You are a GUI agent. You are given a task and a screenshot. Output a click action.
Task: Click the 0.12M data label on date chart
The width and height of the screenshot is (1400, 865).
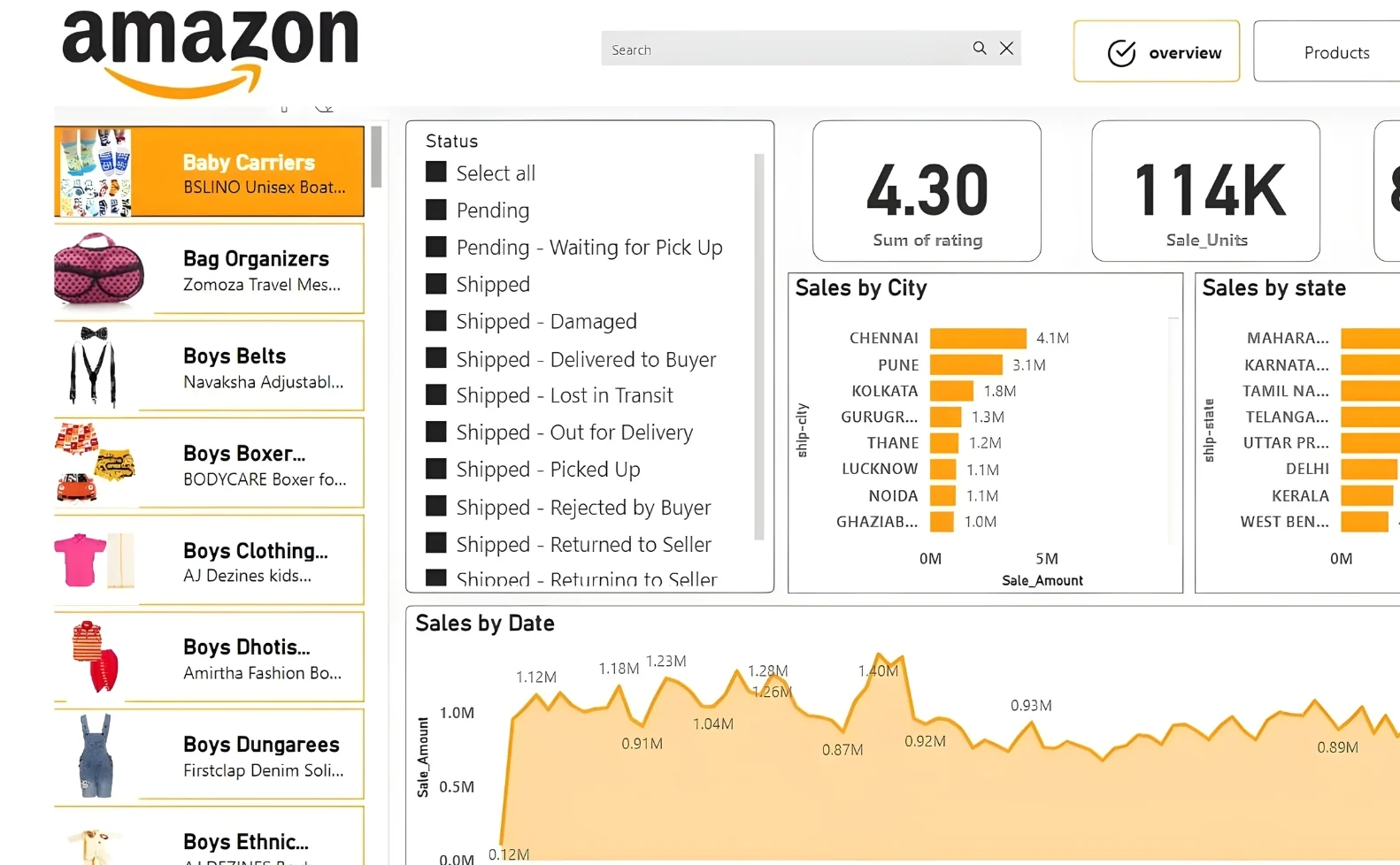(509, 854)
